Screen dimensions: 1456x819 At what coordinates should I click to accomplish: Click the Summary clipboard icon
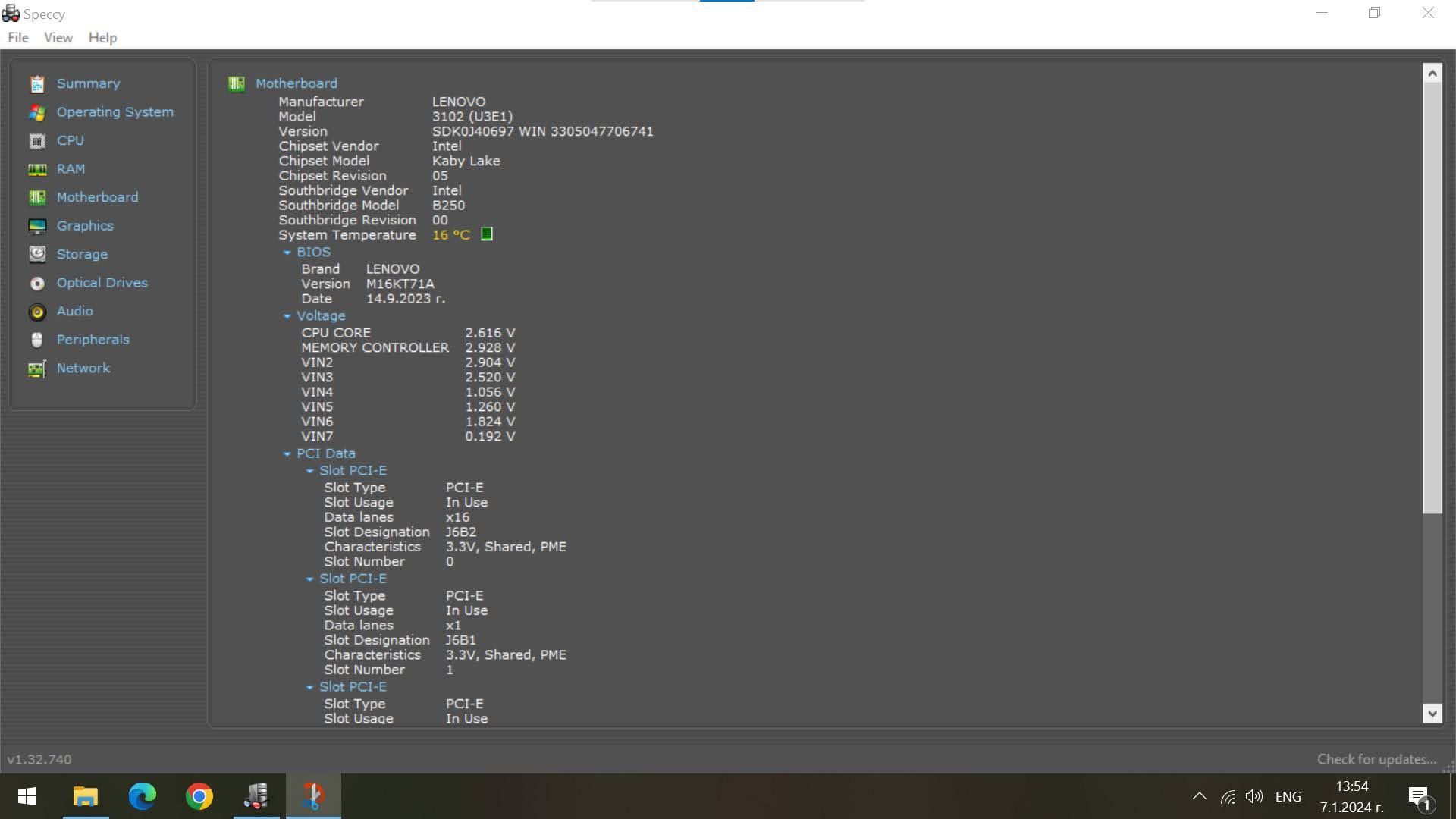click(x=37, y=83)
